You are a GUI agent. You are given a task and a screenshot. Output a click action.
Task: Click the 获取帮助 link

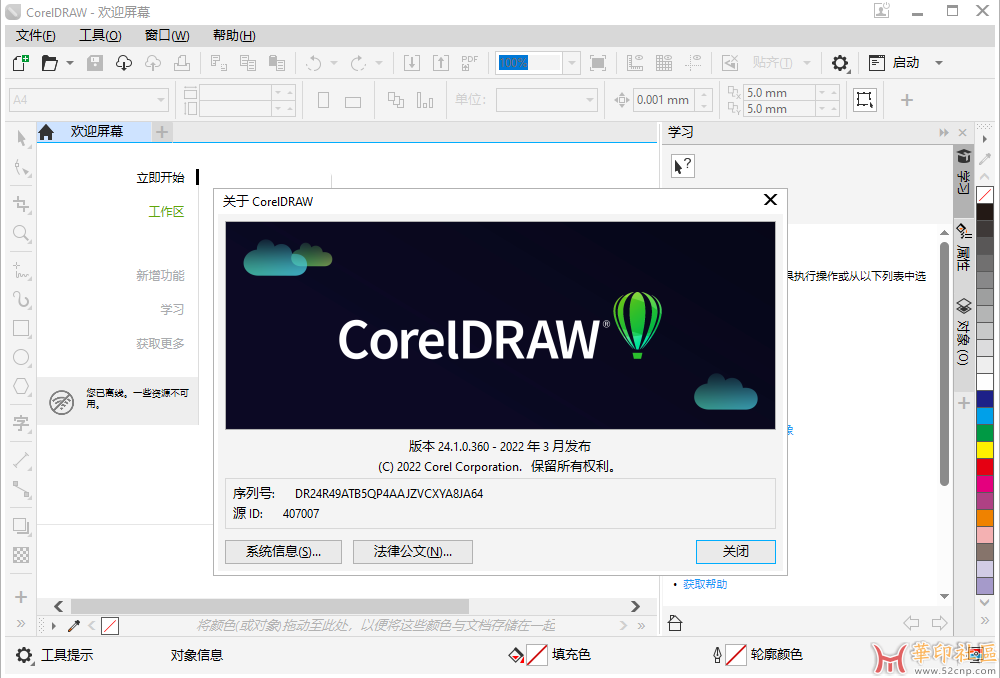coord(705,584)
